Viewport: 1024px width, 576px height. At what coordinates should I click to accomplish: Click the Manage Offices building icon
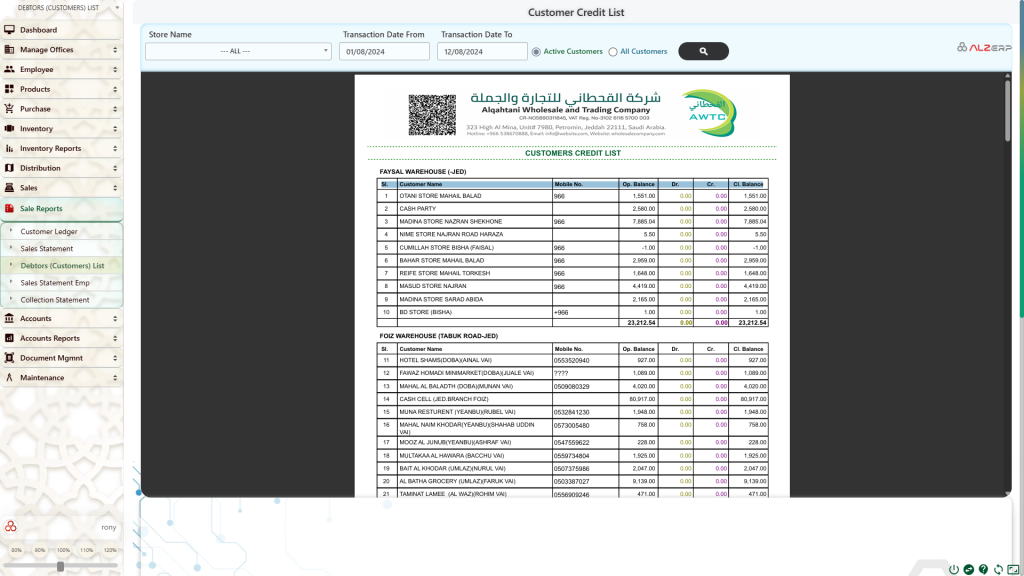point(9,50)
